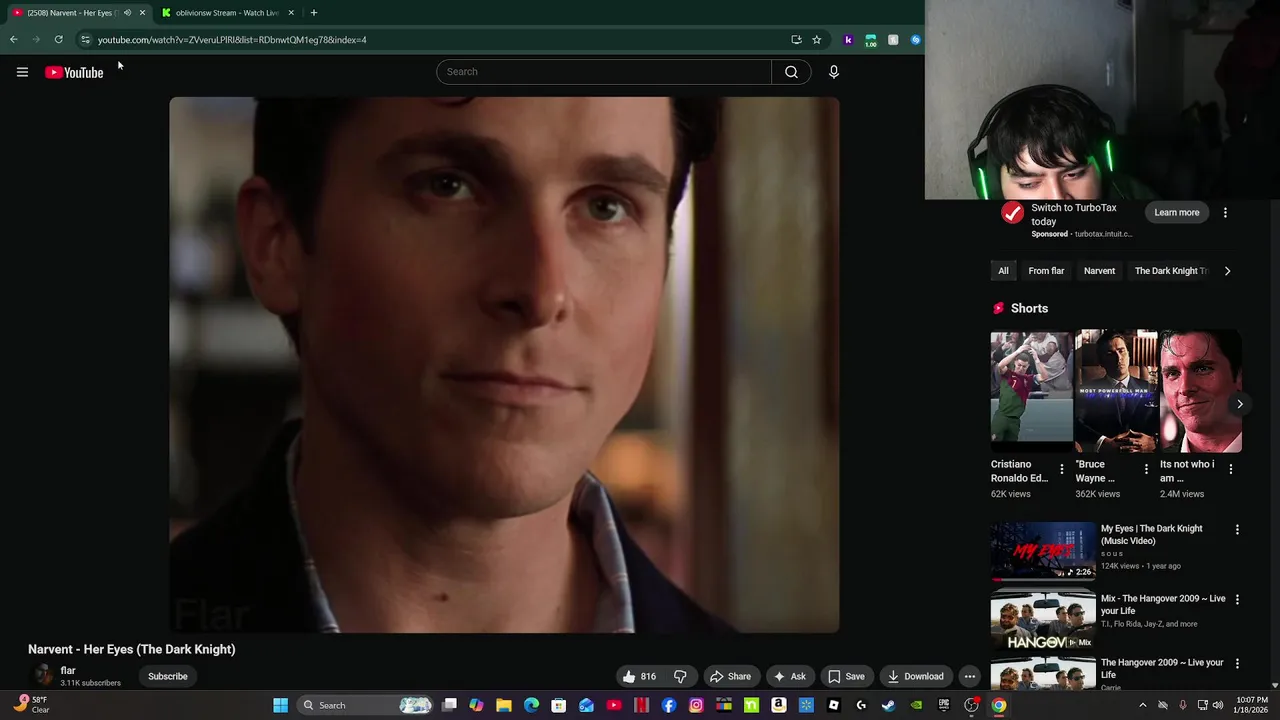This screenshot has width=1280, height=720.
Task: Open the purple K extension
Action: [x=848, y=40]
